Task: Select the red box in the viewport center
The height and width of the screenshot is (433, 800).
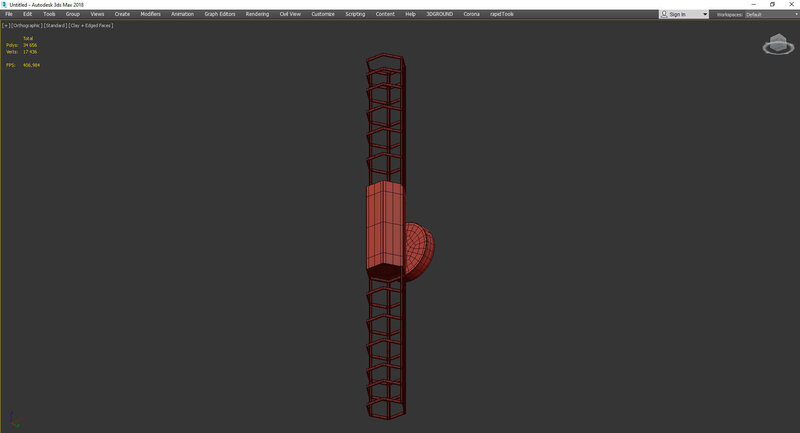Action: pyautogui.click(x=382, y=228)
